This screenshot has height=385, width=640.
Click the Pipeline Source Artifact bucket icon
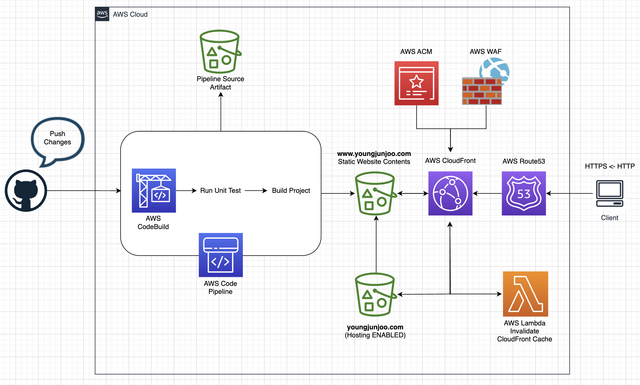[220, 51]
